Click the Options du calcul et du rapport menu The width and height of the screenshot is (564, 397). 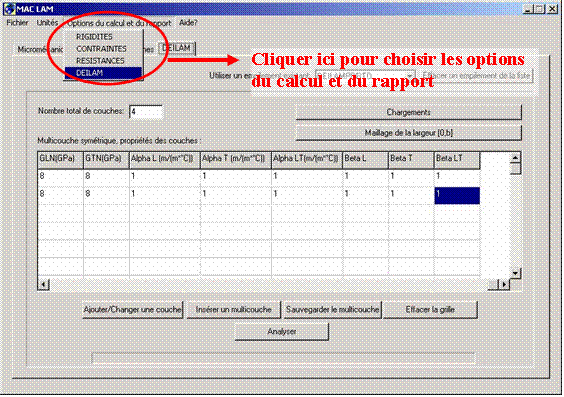pos(119,23)
